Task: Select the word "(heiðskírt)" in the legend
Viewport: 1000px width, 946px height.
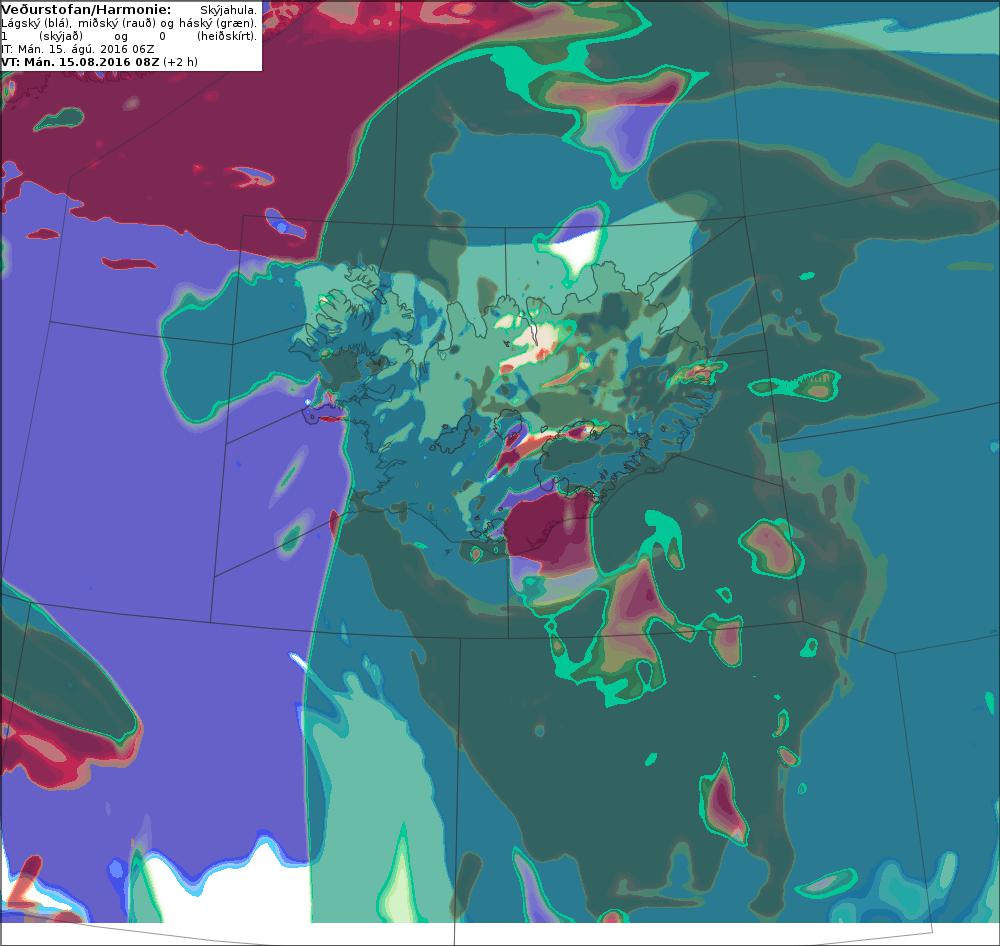Action: [x=226, y=36]
